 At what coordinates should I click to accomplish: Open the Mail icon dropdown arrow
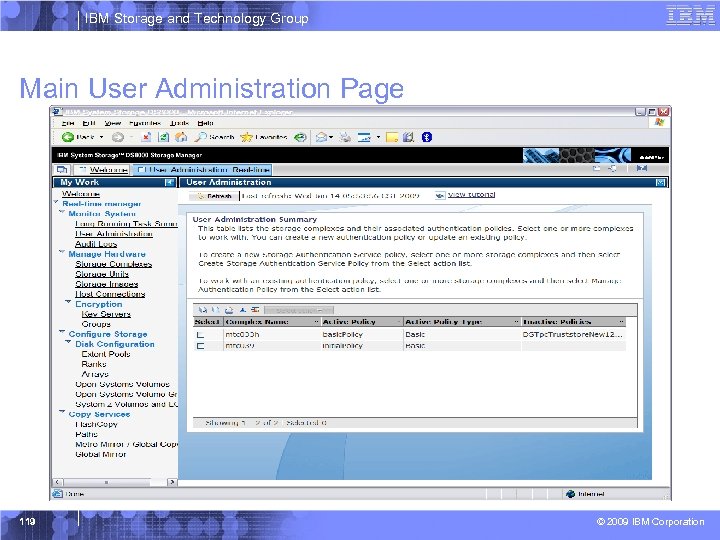click(x=331, y=137)
